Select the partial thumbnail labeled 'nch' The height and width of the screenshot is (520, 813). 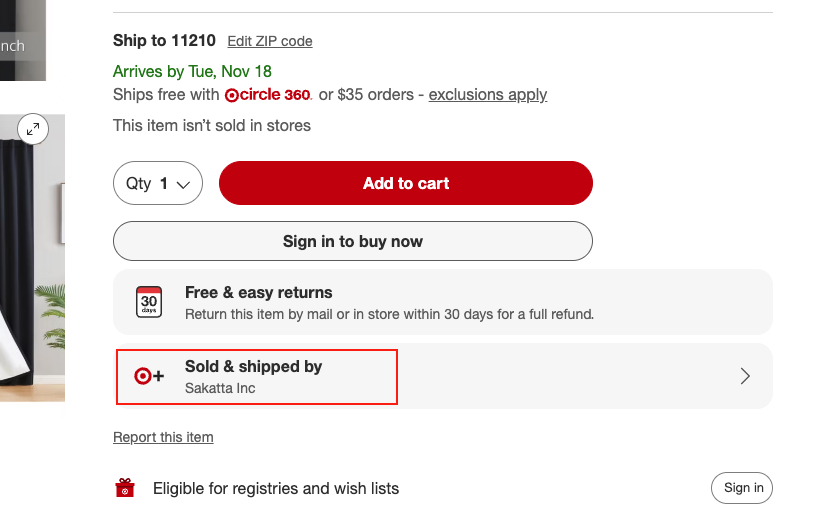click(20, 45)
